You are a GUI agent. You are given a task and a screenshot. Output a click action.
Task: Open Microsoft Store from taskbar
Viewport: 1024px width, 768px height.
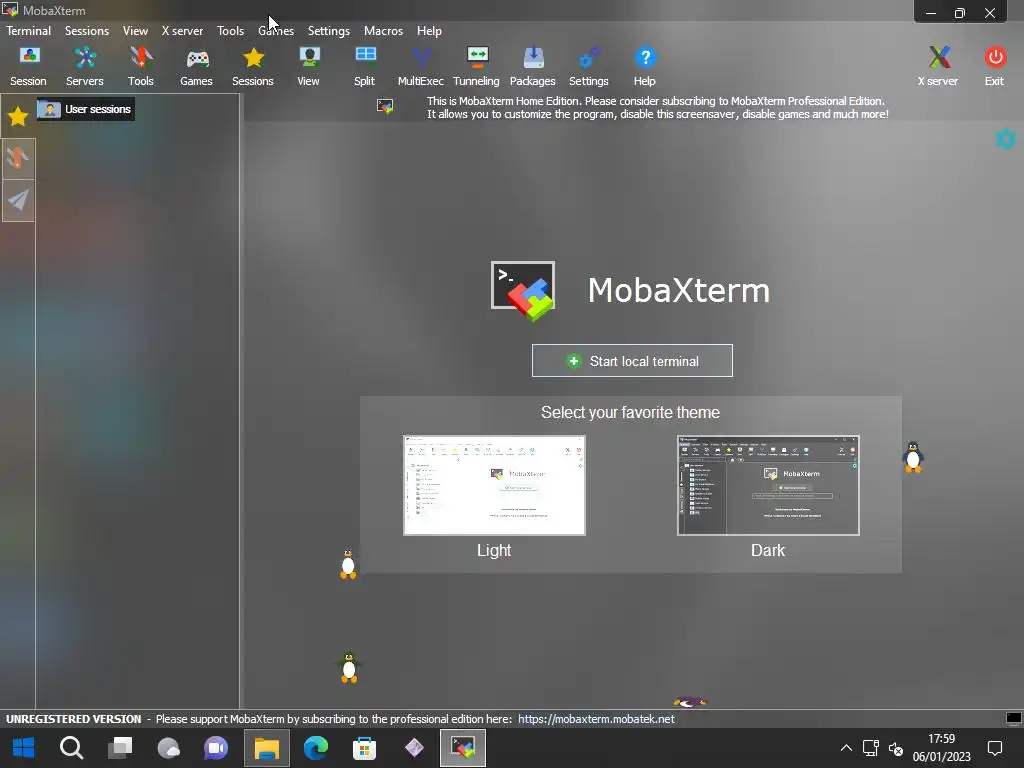[x=364, y=748]
